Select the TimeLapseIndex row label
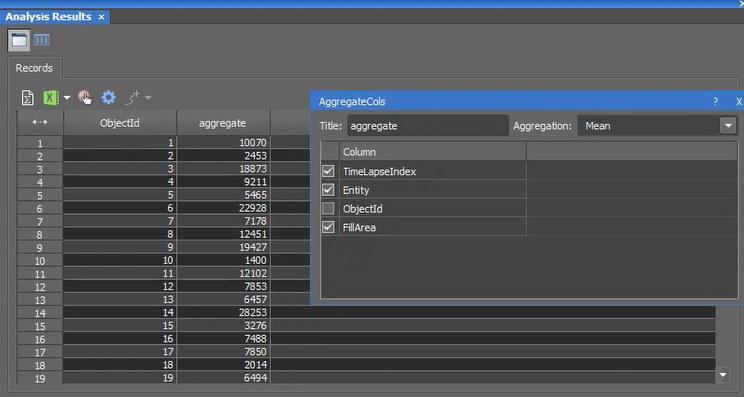Viewport: 744px width, 397px height. pos(380,171)
